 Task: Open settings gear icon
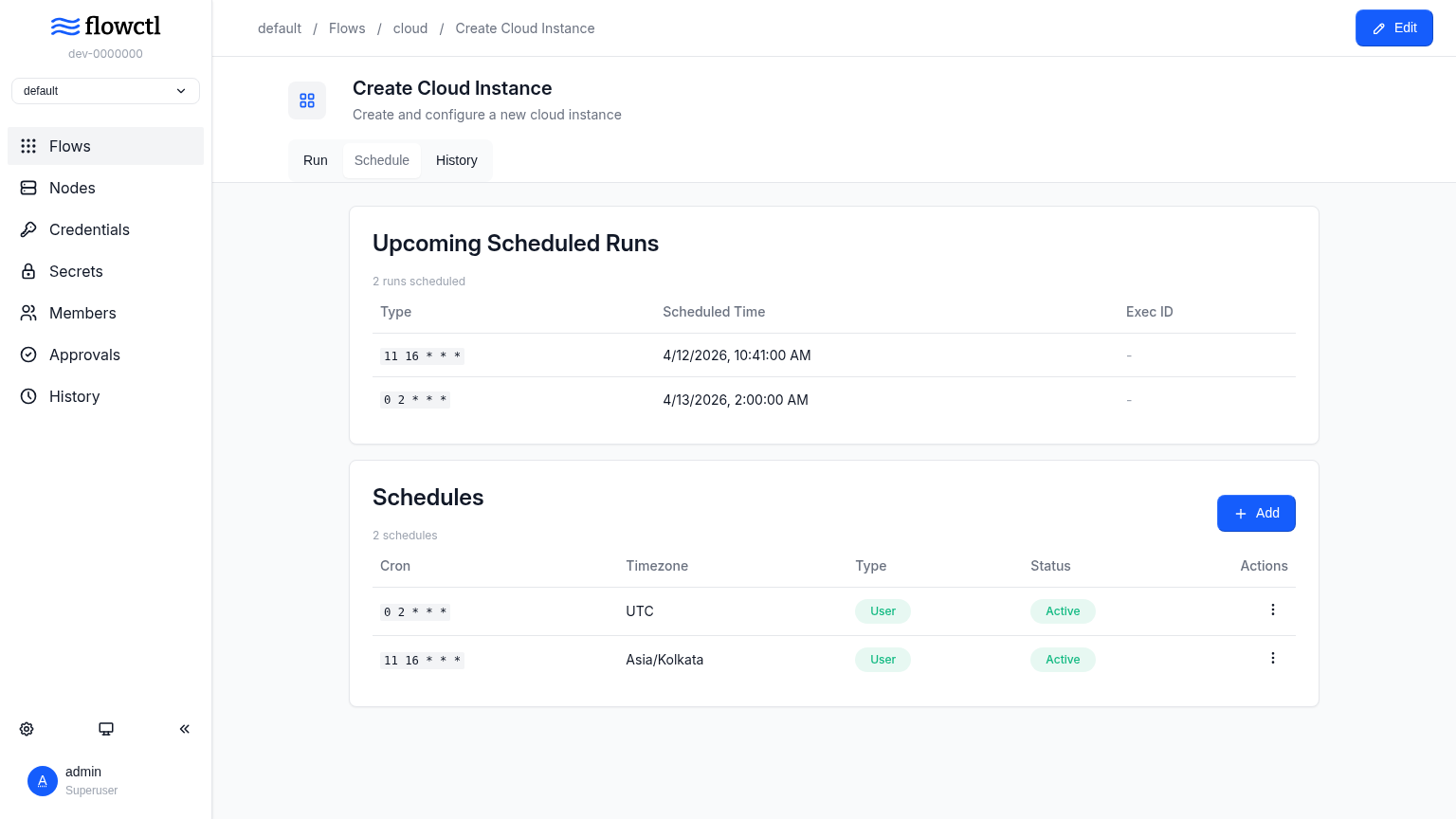(27, 729)
